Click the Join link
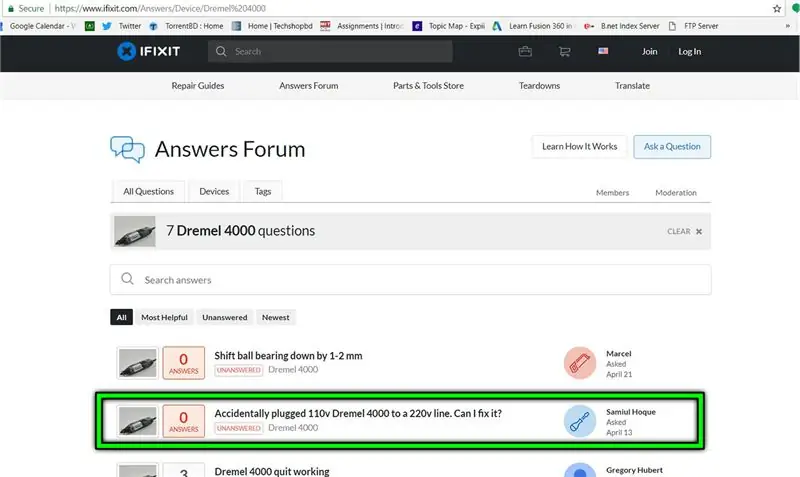This screenshot has width=800, height=477. coord(649,52)
